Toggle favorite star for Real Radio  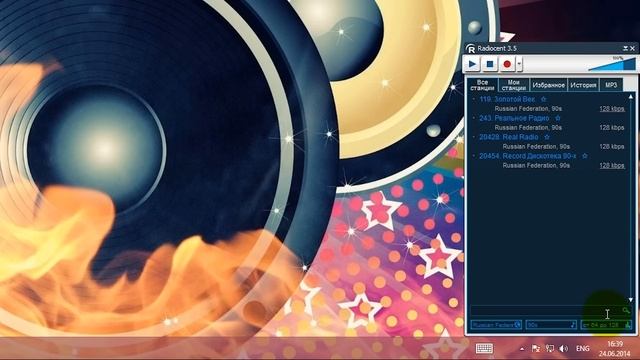pos(547,137)
